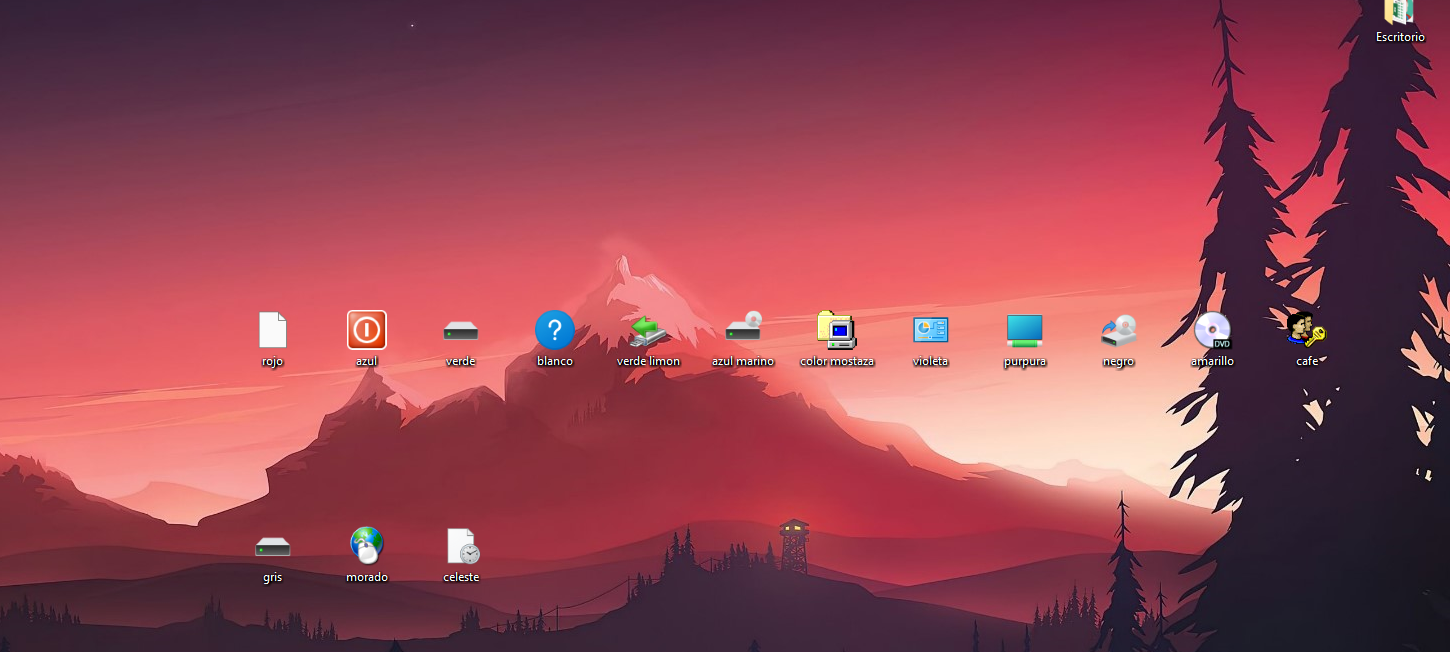The height and width of the screenshot is (652, 1450).
Task: Click the control panel icon labeled violeta
Action: click(931, 330)
